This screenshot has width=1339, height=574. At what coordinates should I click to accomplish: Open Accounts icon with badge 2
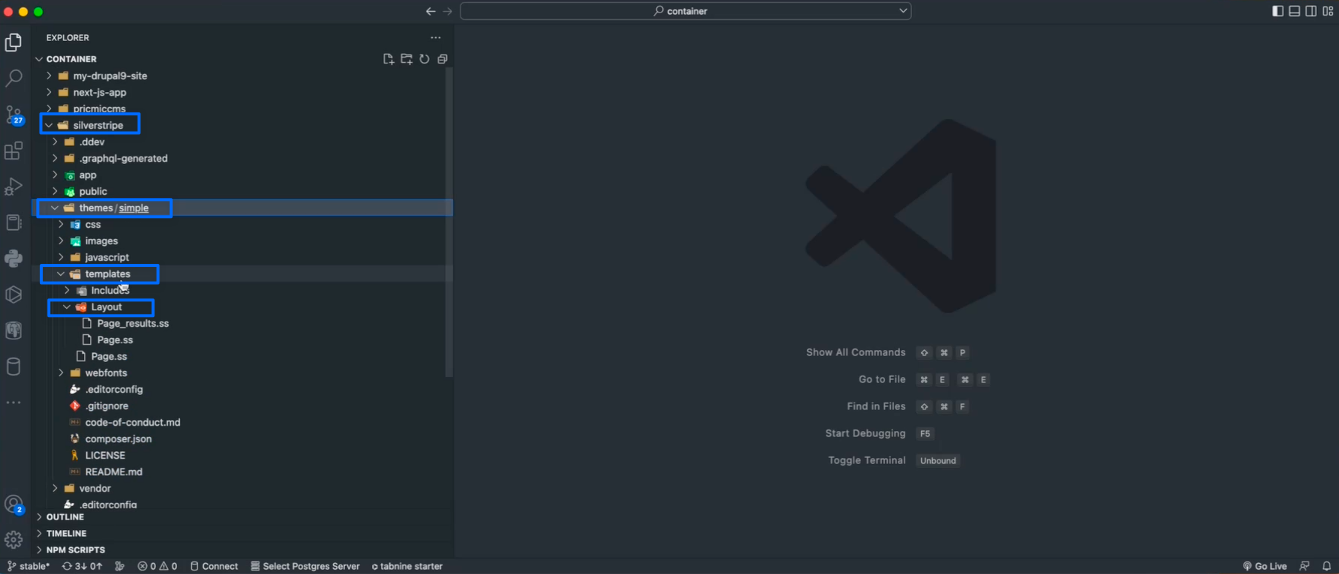point(14,505)
